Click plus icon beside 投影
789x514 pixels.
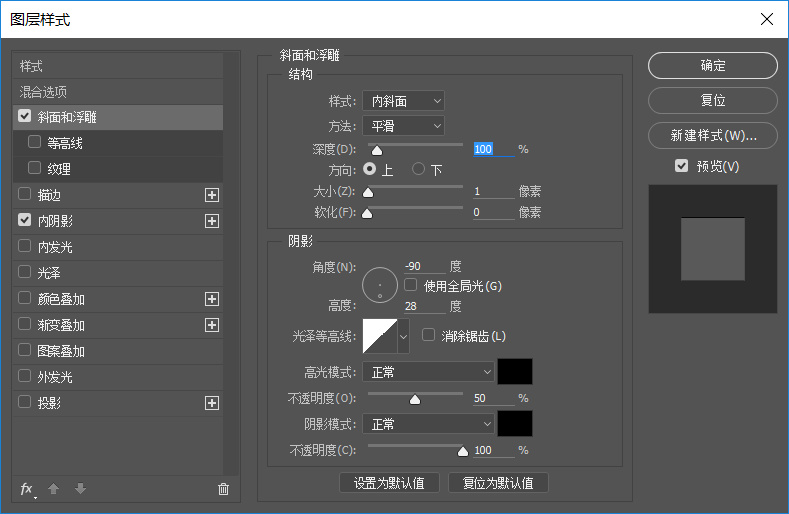[211, 403]
